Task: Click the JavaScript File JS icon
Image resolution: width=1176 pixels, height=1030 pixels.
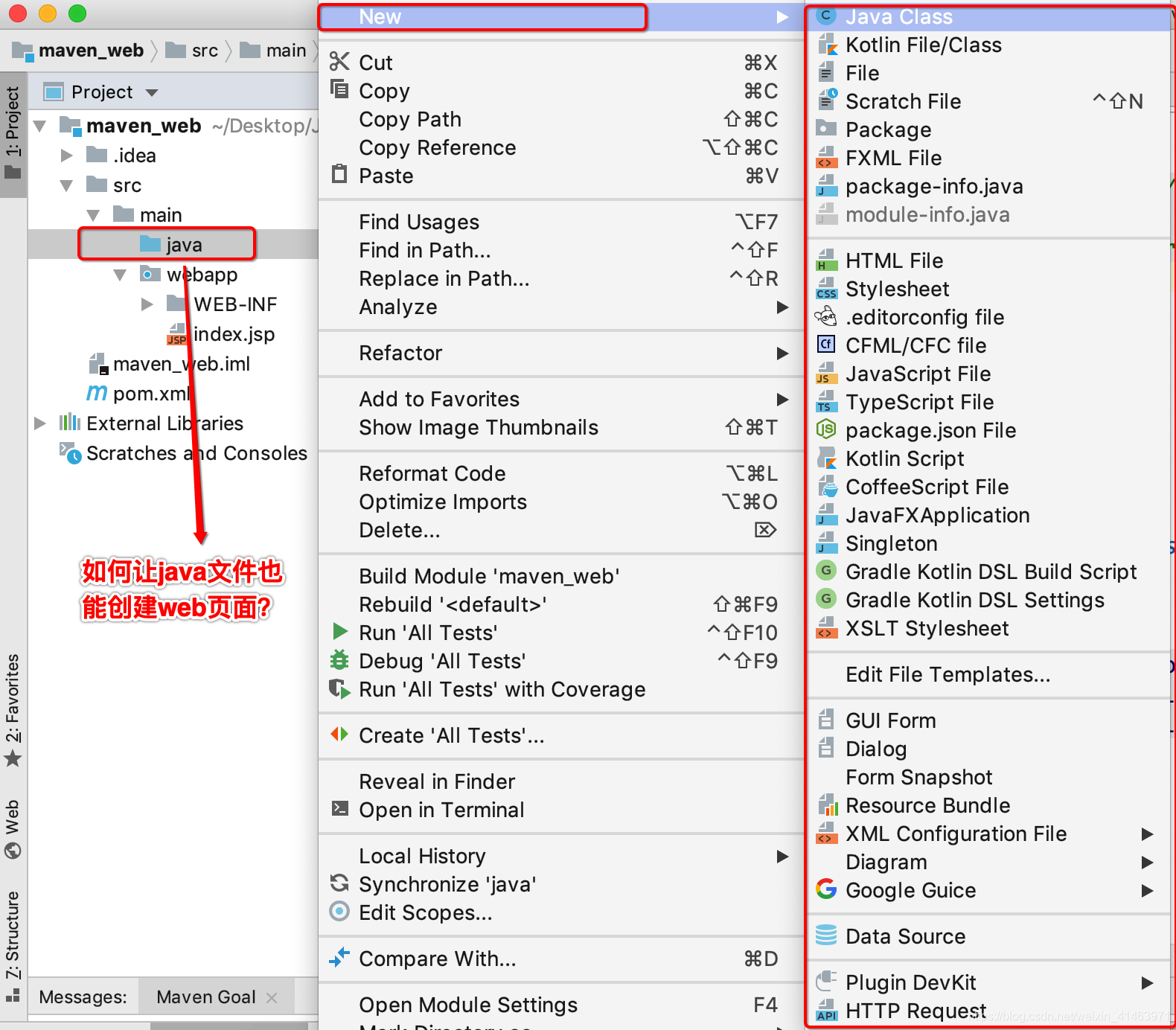Action: click(x=826, y=373)
